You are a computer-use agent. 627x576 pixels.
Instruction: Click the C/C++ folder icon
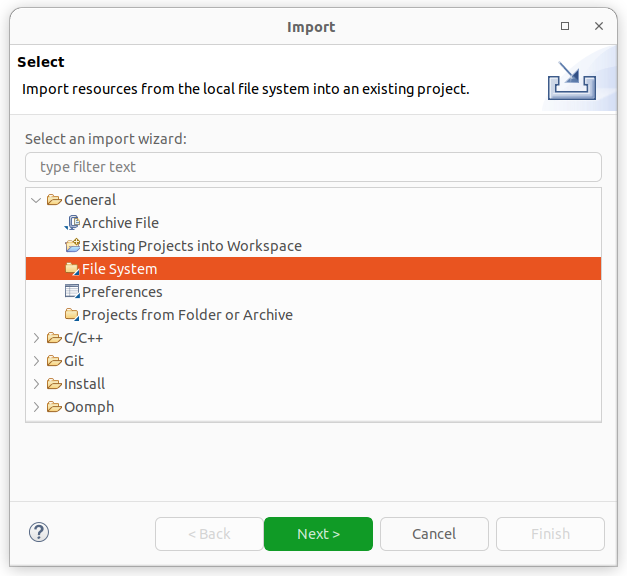click(x=54, y=338)
